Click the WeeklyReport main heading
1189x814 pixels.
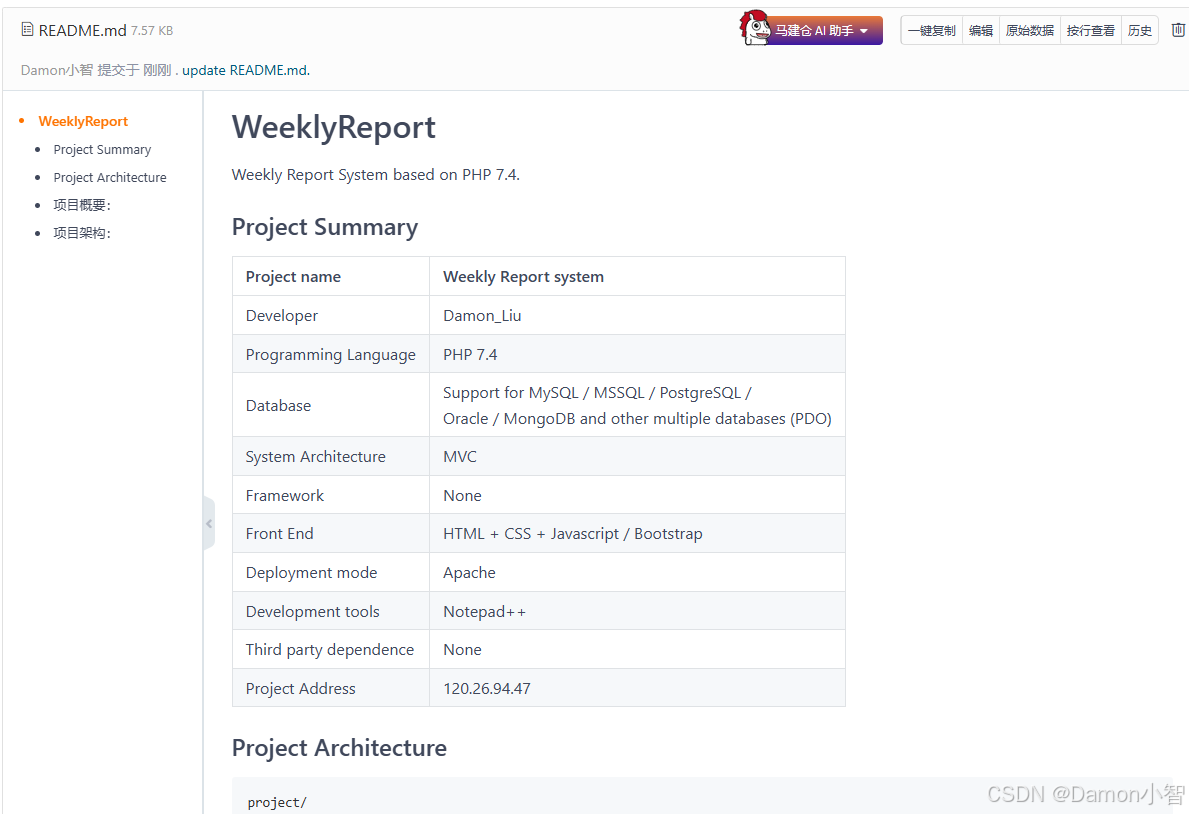coord(334,127)
